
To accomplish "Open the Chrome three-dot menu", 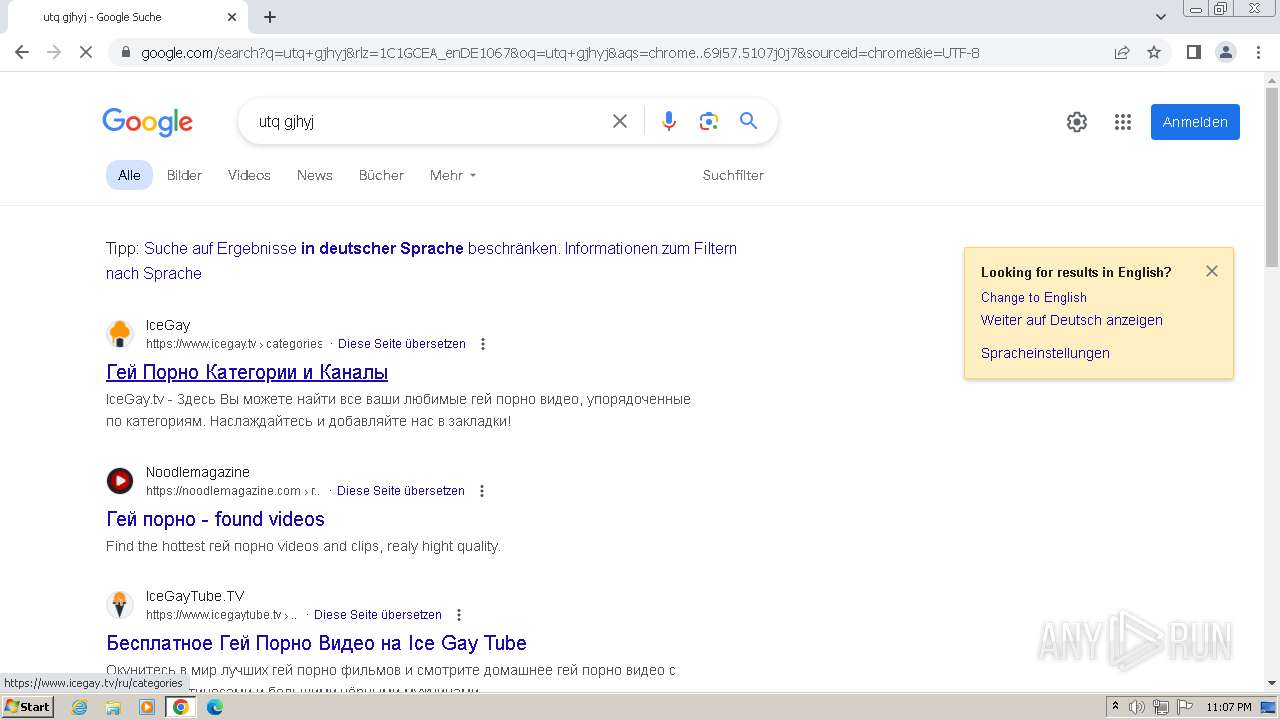I will pyautogui.click(x=1258, y=52).
